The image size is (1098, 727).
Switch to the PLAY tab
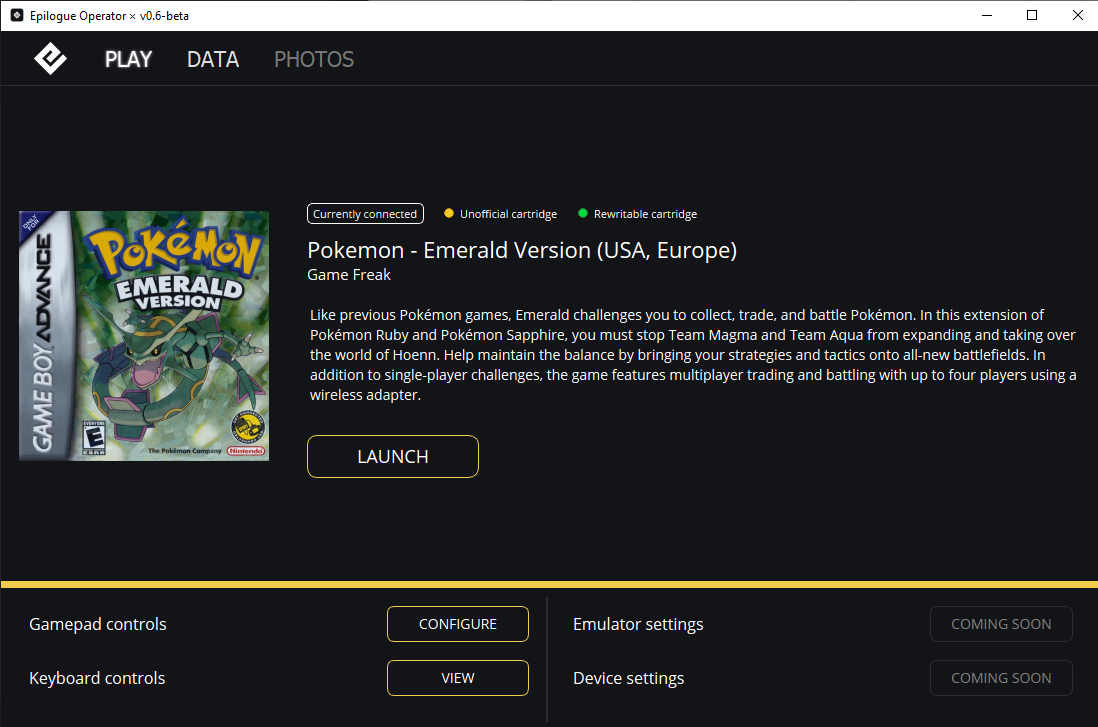click(x=128, y=60)
